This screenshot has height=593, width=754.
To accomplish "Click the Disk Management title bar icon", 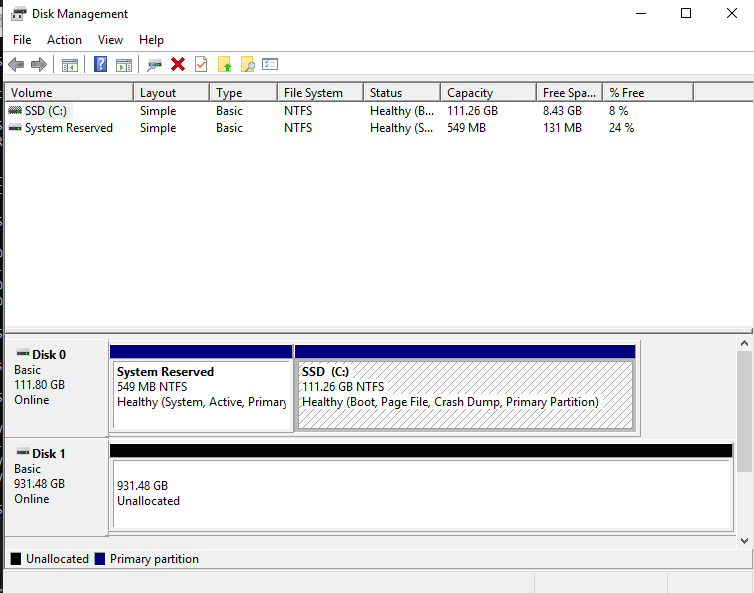I will pos(18,14).
